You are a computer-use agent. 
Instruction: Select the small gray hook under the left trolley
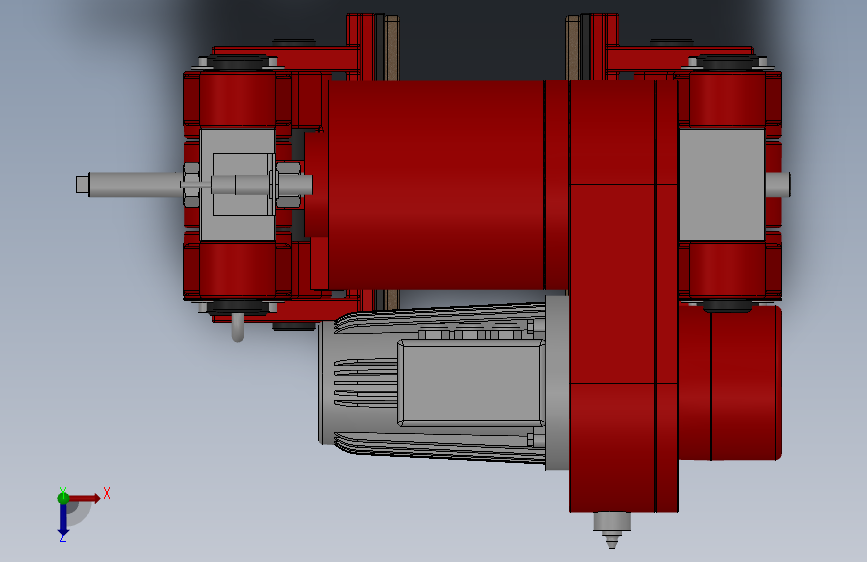coord(238,328)
